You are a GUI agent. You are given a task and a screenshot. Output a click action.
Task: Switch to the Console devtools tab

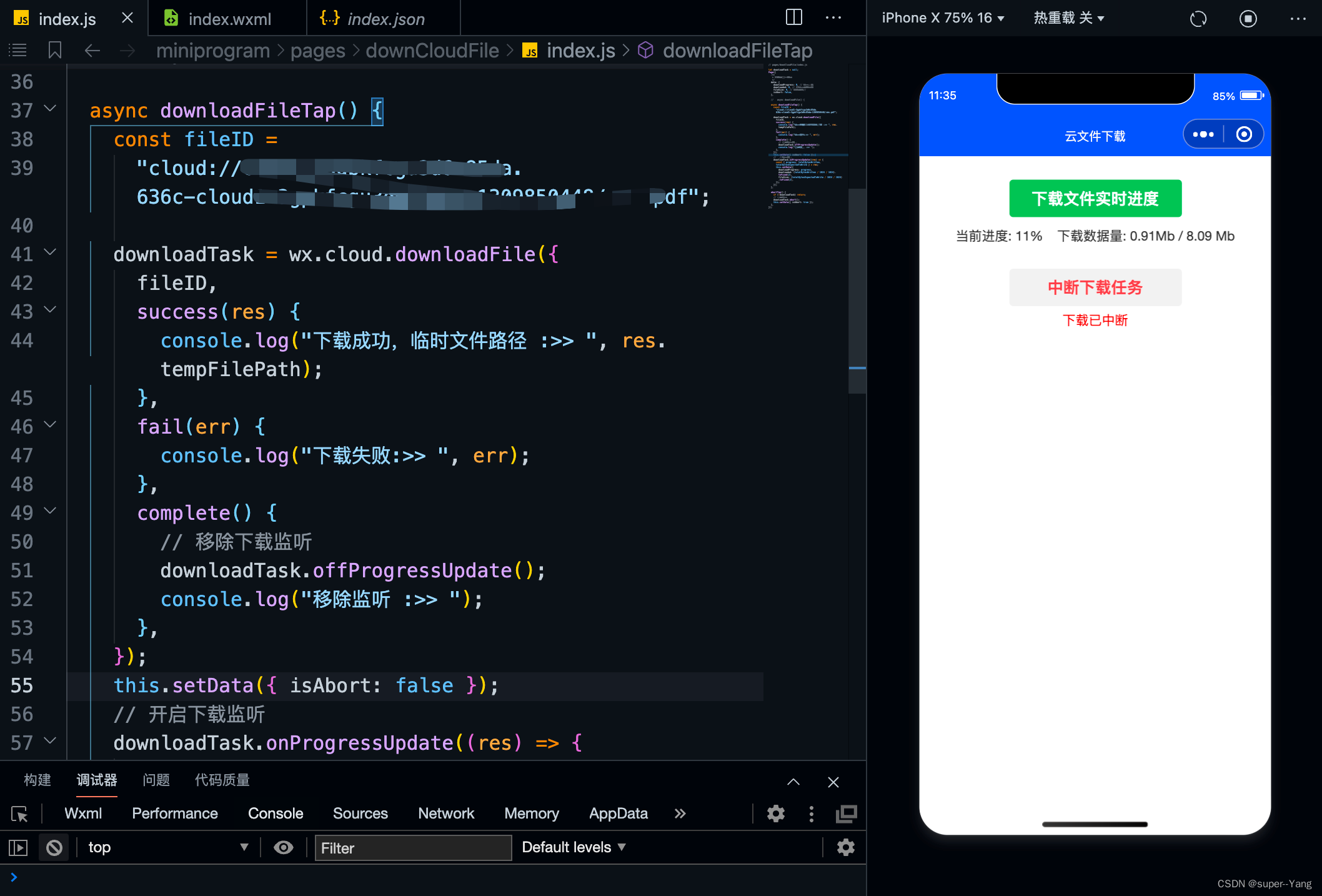coord(276,813)
